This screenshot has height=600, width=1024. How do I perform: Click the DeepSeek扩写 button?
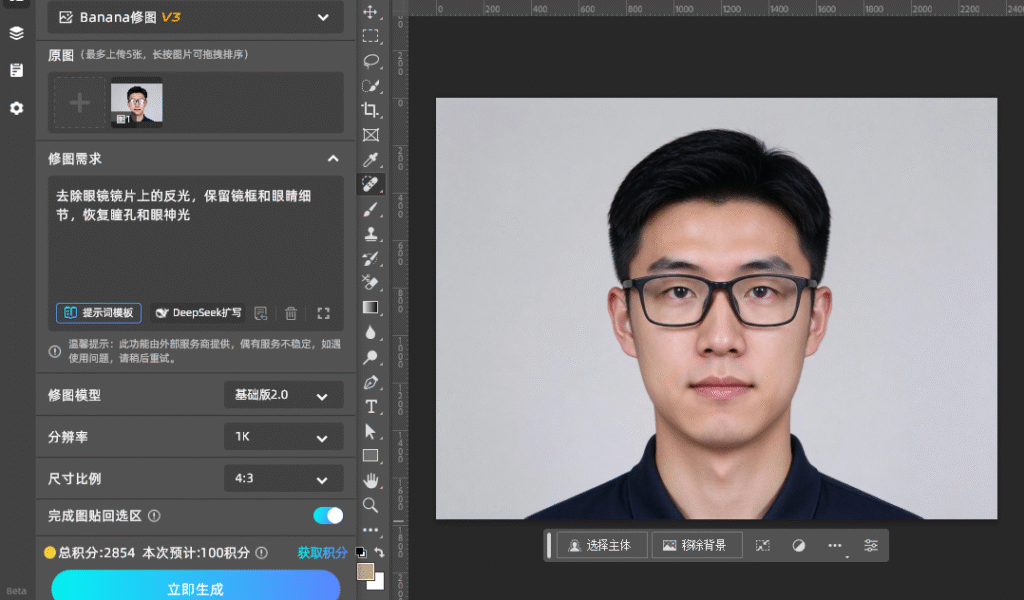tap(199, 313)
